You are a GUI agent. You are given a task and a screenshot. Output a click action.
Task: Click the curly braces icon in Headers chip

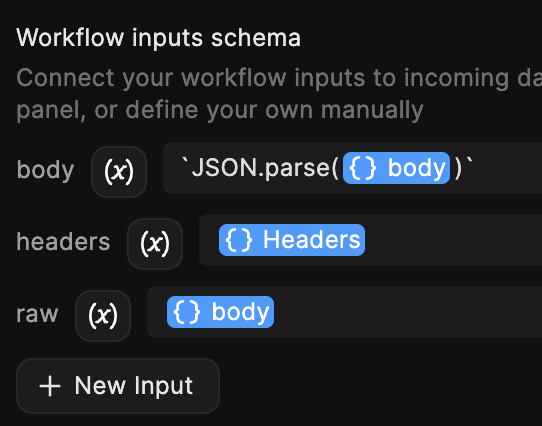(x=239, y=240)
